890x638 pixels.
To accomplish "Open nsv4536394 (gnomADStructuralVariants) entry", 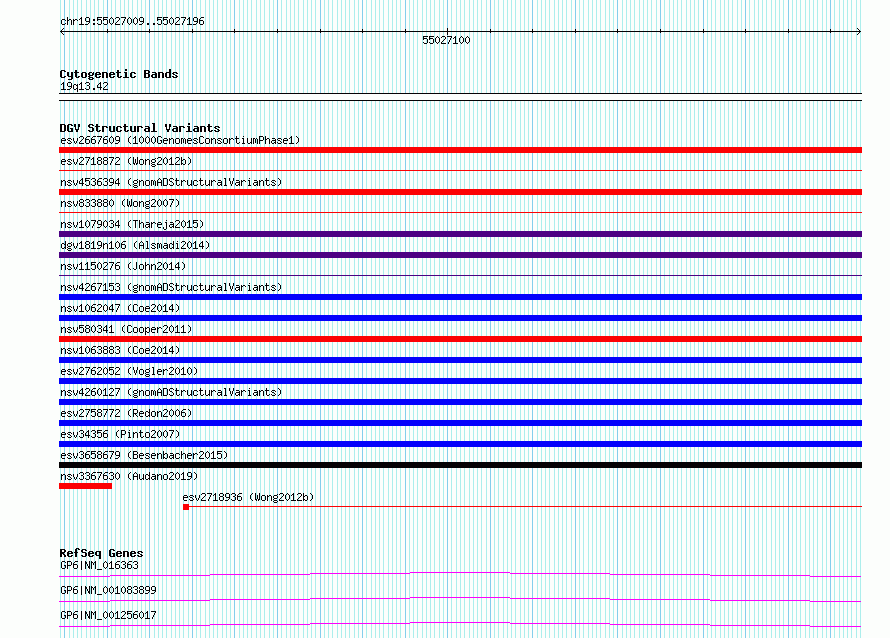I will 171,182.
